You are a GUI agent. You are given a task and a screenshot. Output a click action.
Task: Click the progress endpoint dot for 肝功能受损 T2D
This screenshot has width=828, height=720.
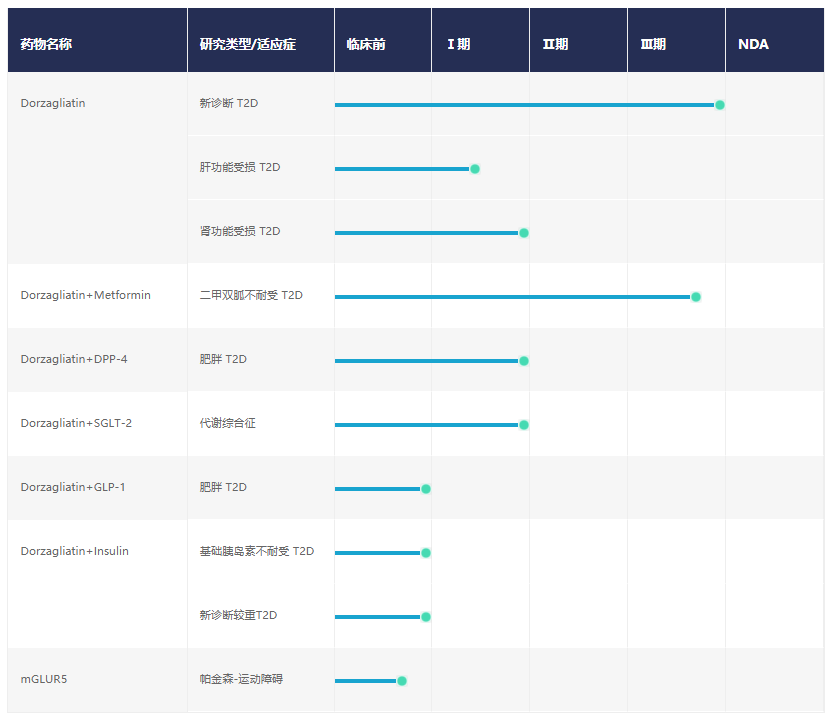pos(475,169)
